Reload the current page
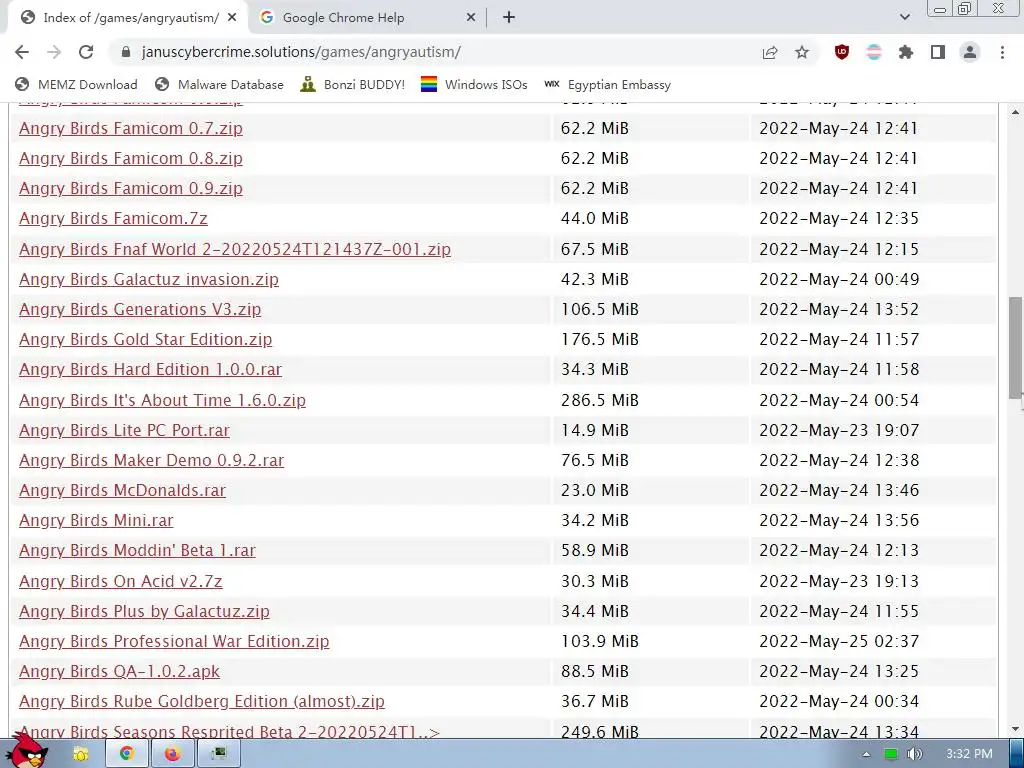 click(86, 52)
